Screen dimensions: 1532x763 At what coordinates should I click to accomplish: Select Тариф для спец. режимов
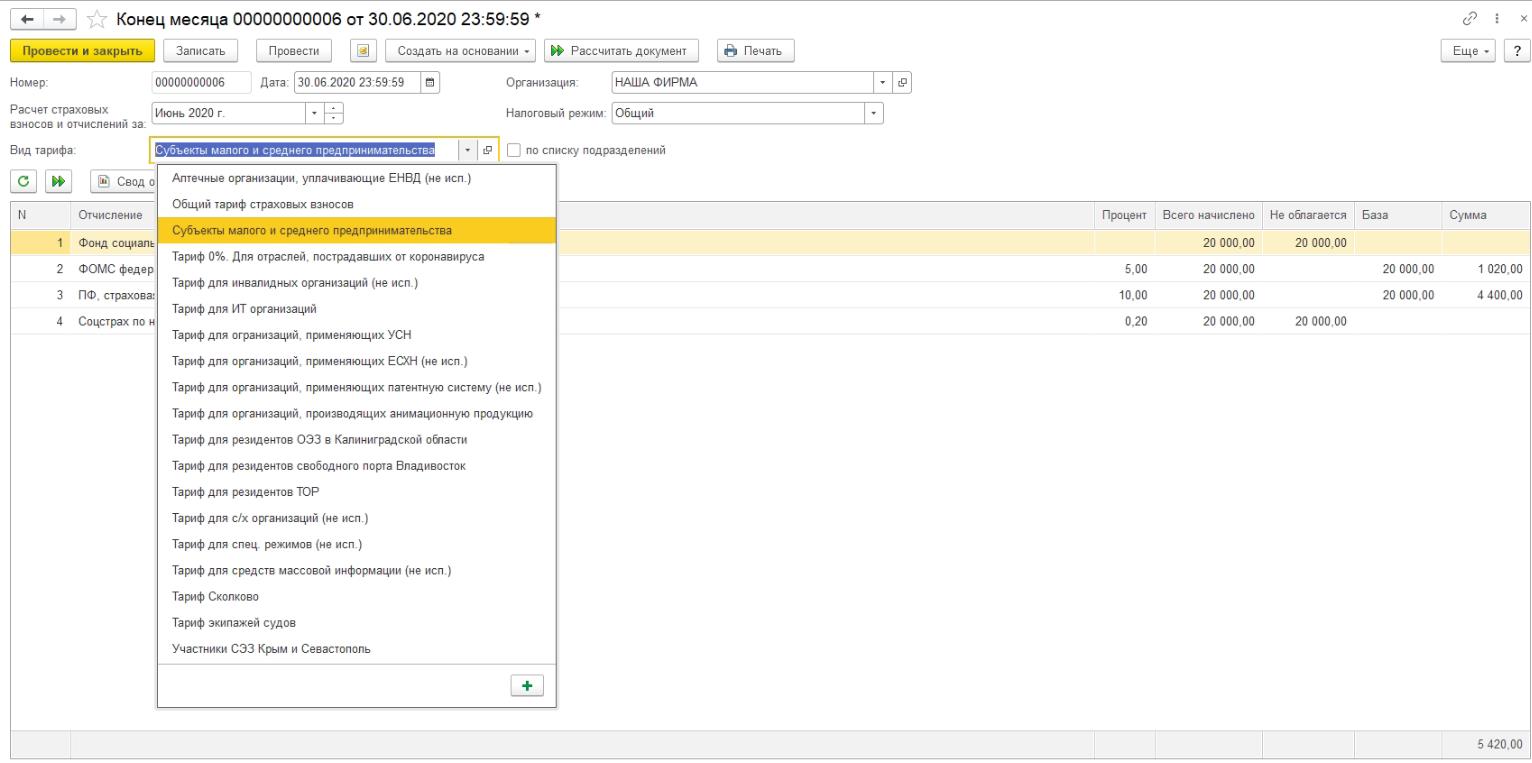(357, 544)
